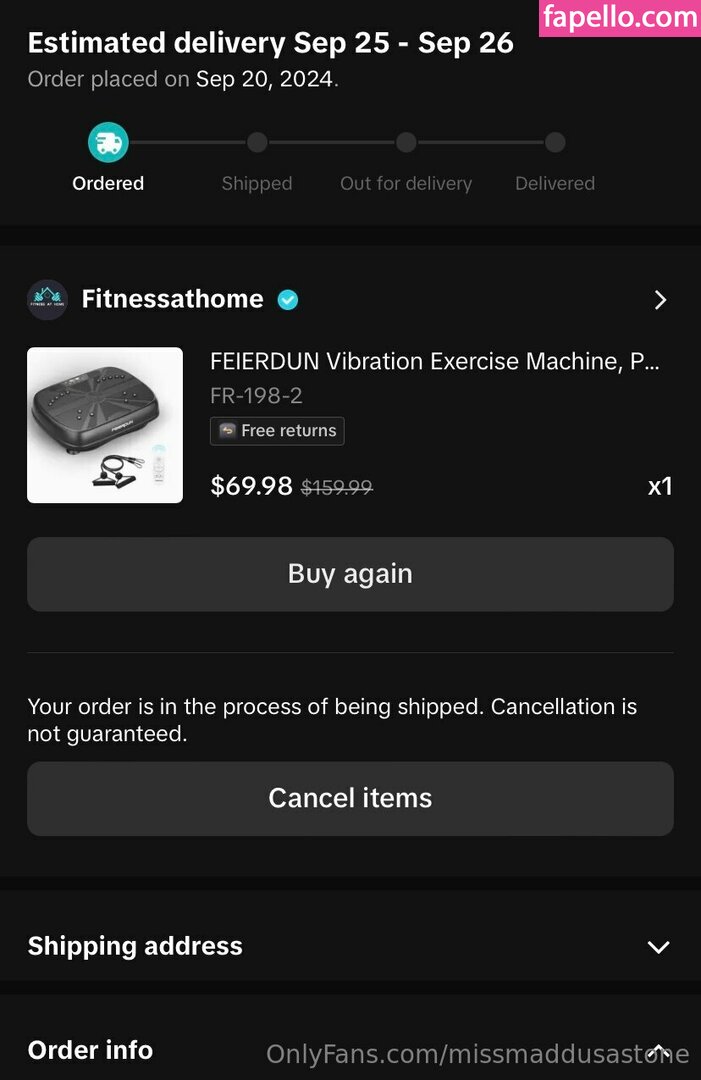This screenshot has height=1080, width=701.
Task: Open the vibration machine product thumbnail
Action: pyautogui.click(x=105, y=425)
